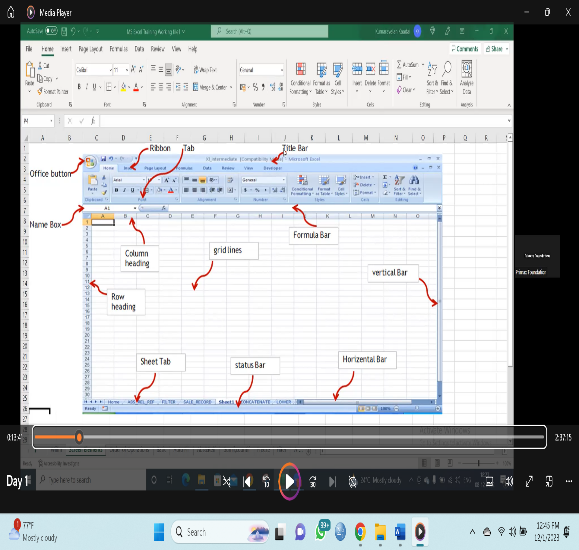The width and height of the screenshot is (579, 550).
Task: Click the Cut icon in Clipboard group
Action: point(44,66)
